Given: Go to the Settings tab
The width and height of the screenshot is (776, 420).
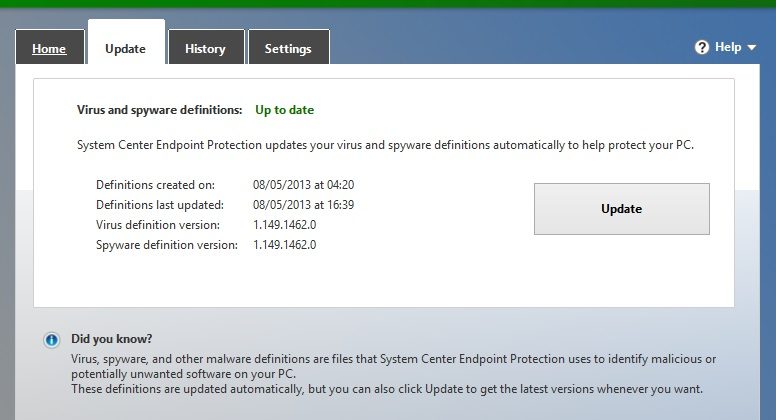Looking at the screenshot, I should [x=287, y=48].
